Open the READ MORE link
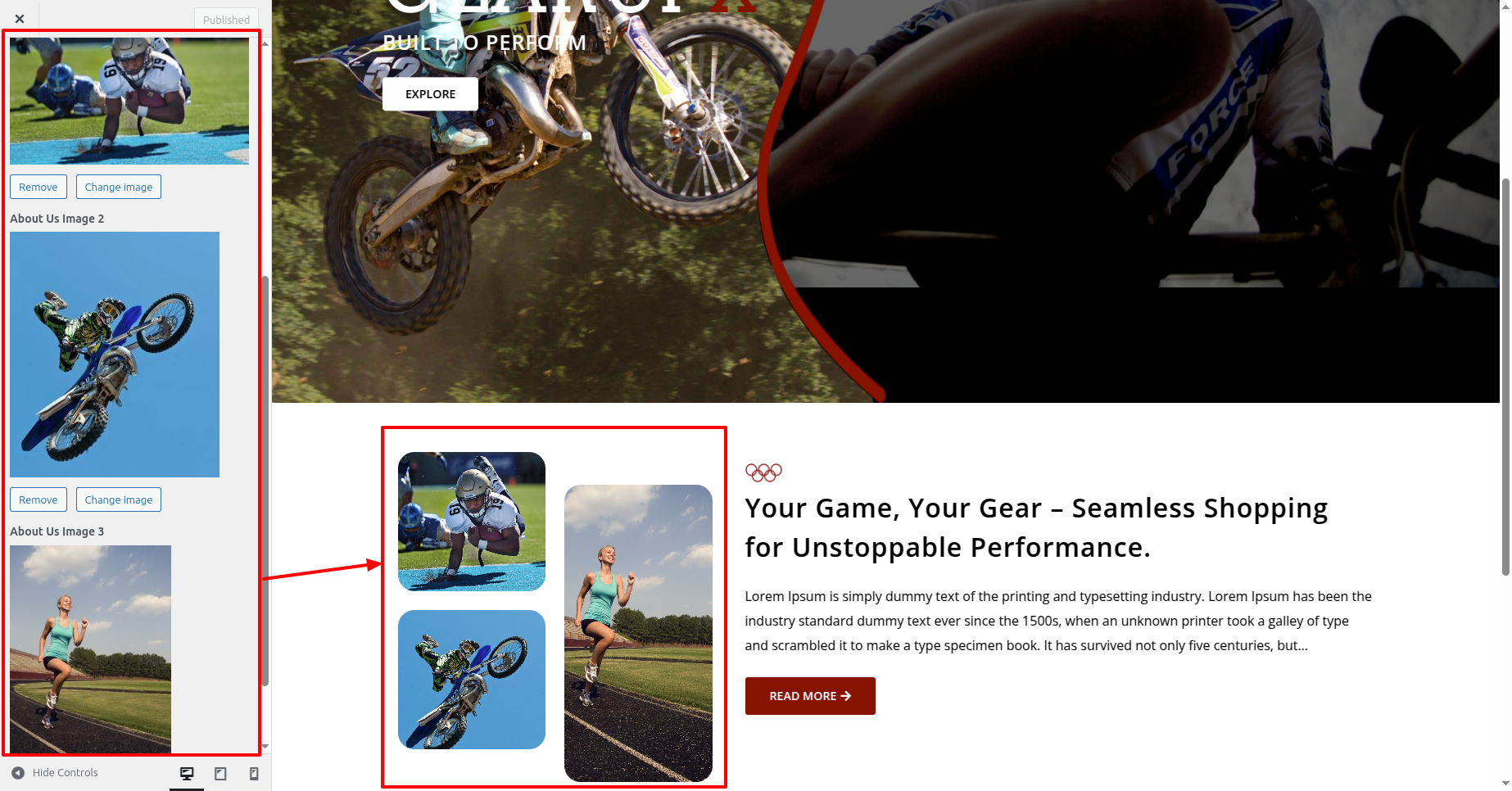This screenshot has width=1512, height=791. coord(810,696)
